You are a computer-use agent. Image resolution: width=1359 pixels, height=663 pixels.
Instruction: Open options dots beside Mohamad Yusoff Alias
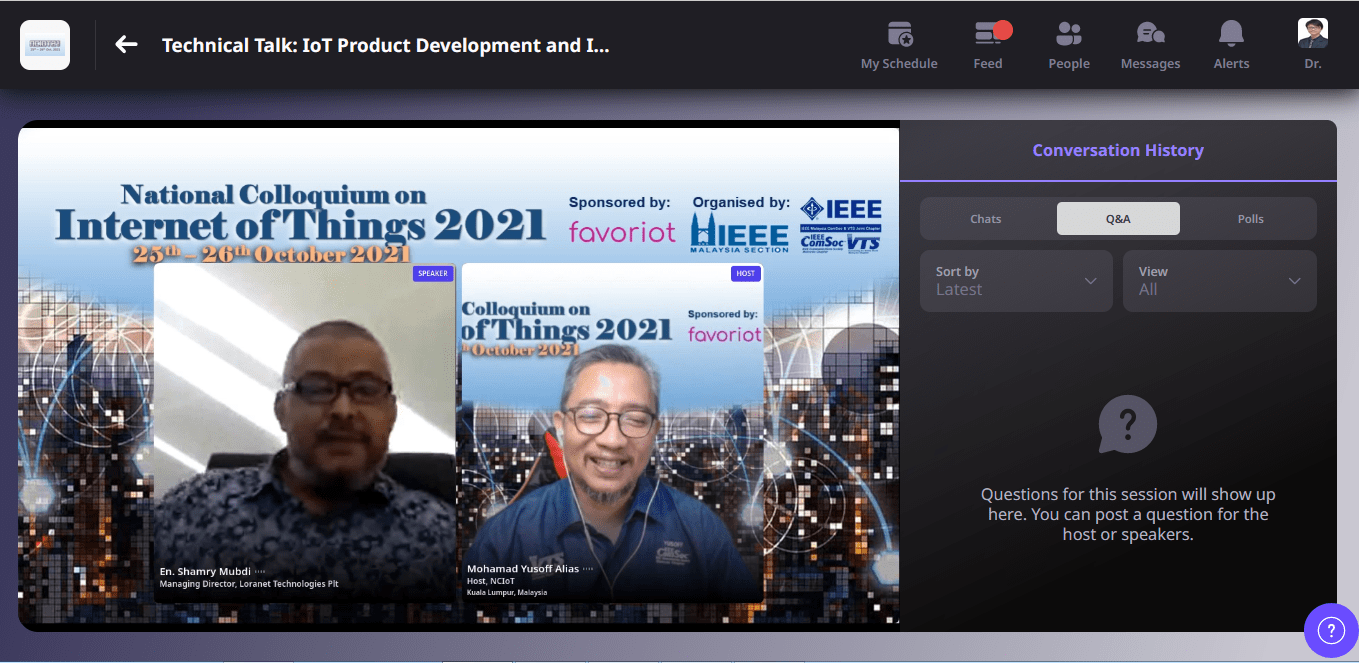coord(588,569)
